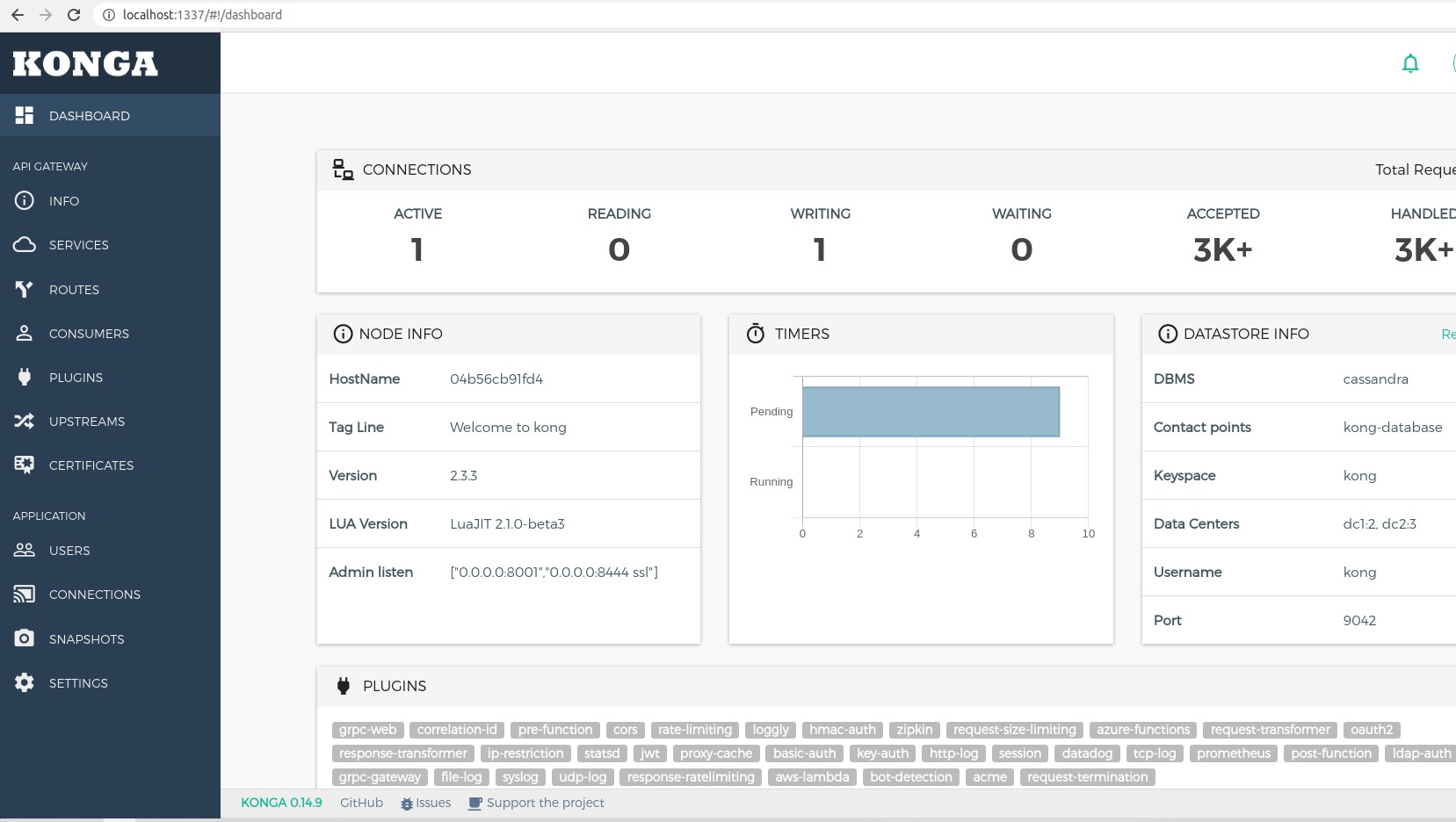Click the cors plugin tag
1456x822 pixels.
click(x=626, y=729)
